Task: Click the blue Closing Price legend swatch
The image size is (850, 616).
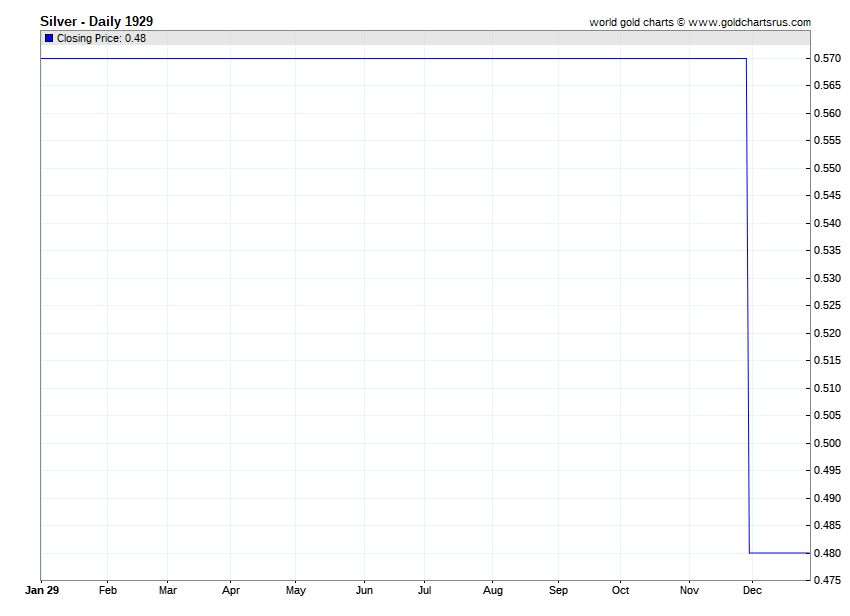Action: 49,38
